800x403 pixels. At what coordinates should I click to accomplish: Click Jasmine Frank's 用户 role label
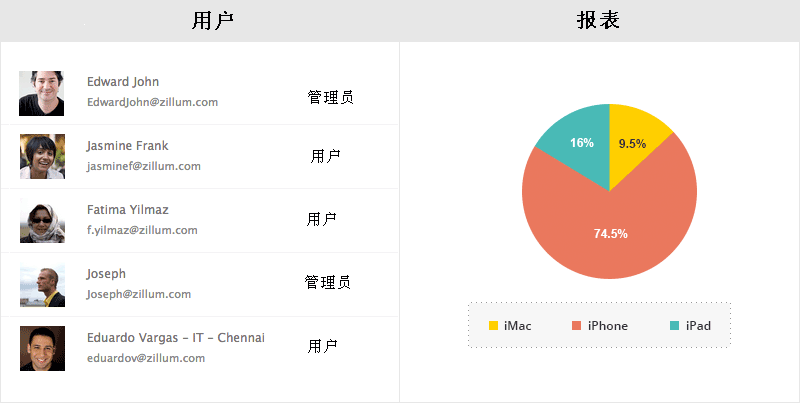click(325, 156)
